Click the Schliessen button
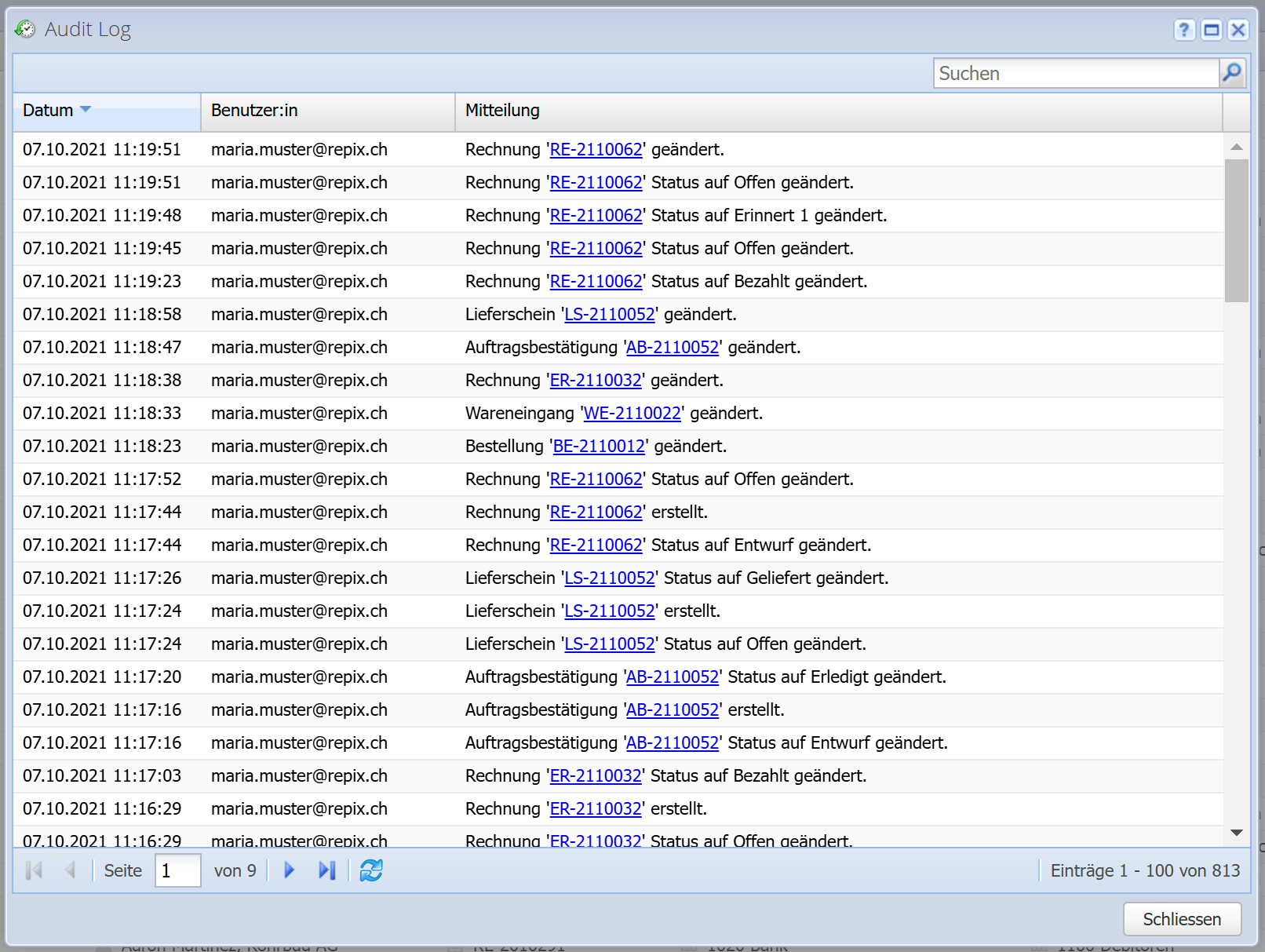The height and width of the screenshot is (952, 1265). pyautogui.click(x=1181, y=919)
